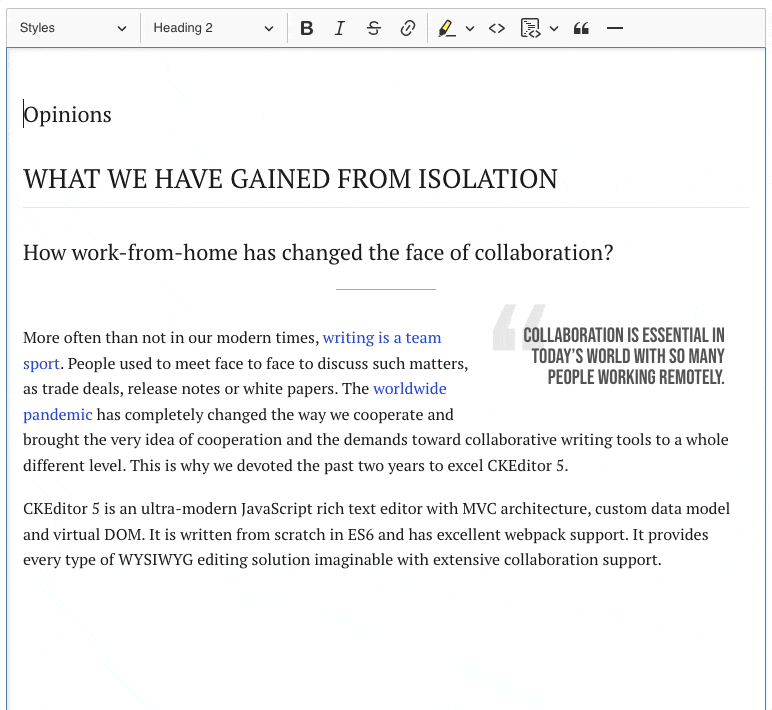
Task: Open the code block language dropdown arrow
Action: pos(554,29)
